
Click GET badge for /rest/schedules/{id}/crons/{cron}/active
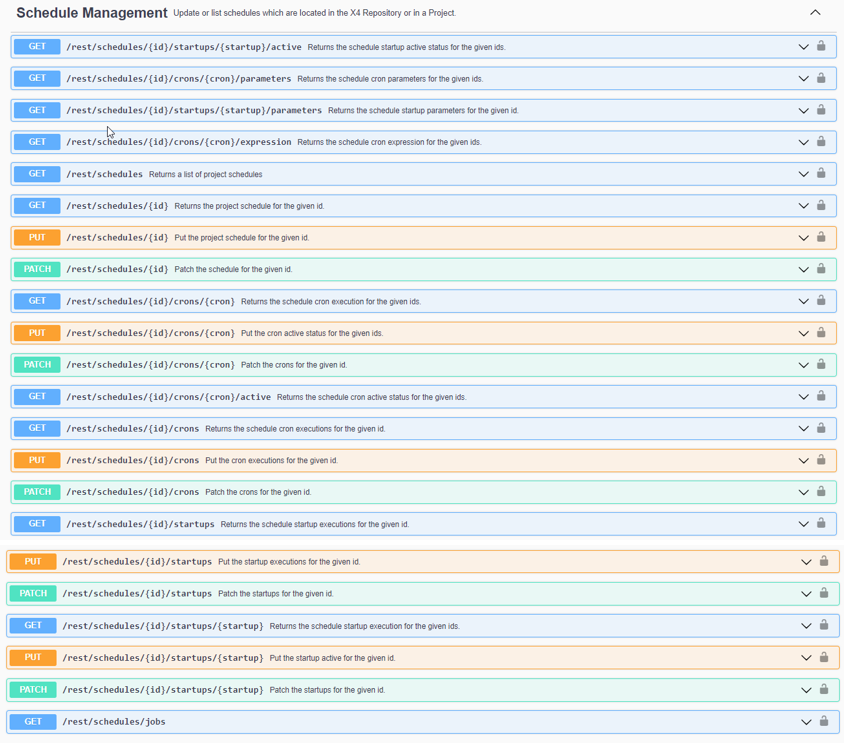[x=37, y=397]
